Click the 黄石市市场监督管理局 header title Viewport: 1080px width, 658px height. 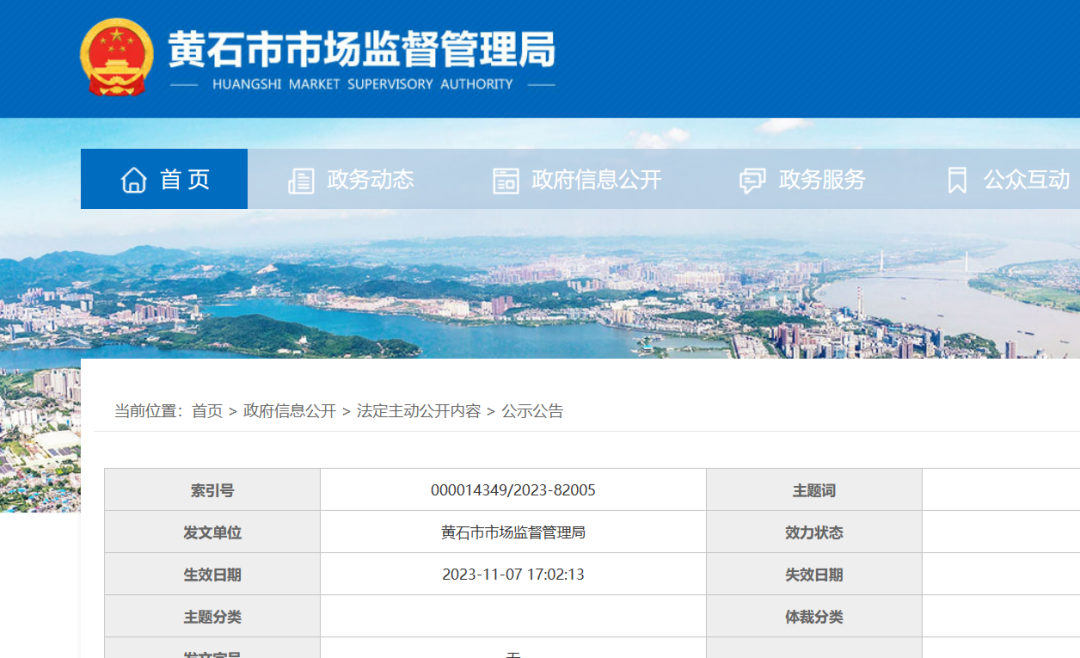point(362,49)
